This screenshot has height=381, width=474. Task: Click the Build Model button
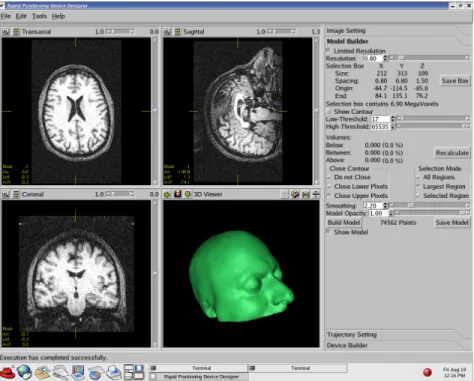344,222
